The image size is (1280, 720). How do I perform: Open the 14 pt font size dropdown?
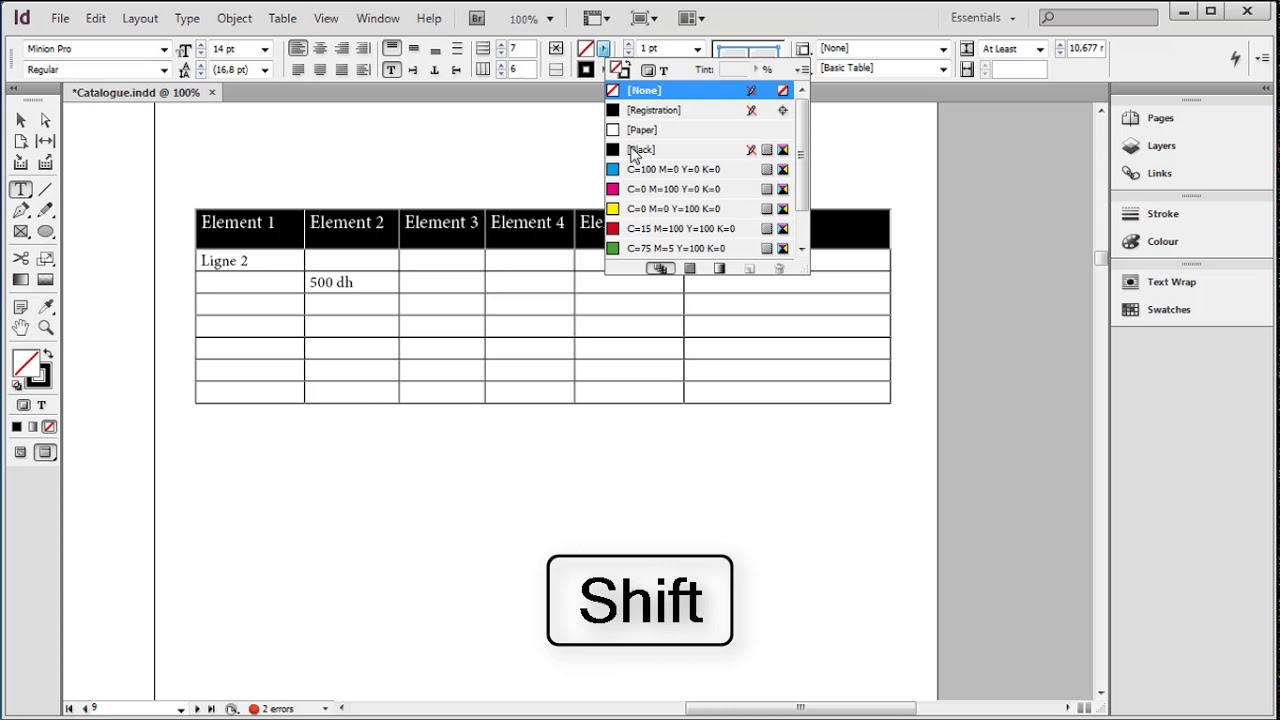click(x=265, y=49)
